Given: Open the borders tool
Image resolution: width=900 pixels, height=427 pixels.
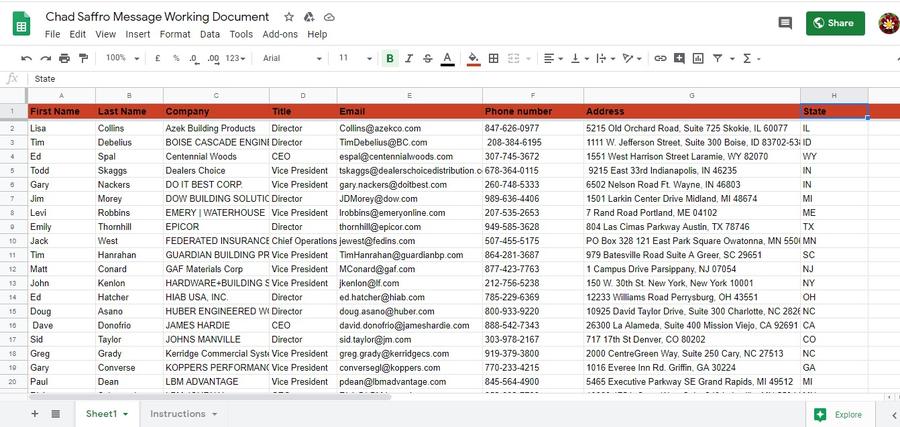Looking at the screenshot, I should [x=493, y=58].
